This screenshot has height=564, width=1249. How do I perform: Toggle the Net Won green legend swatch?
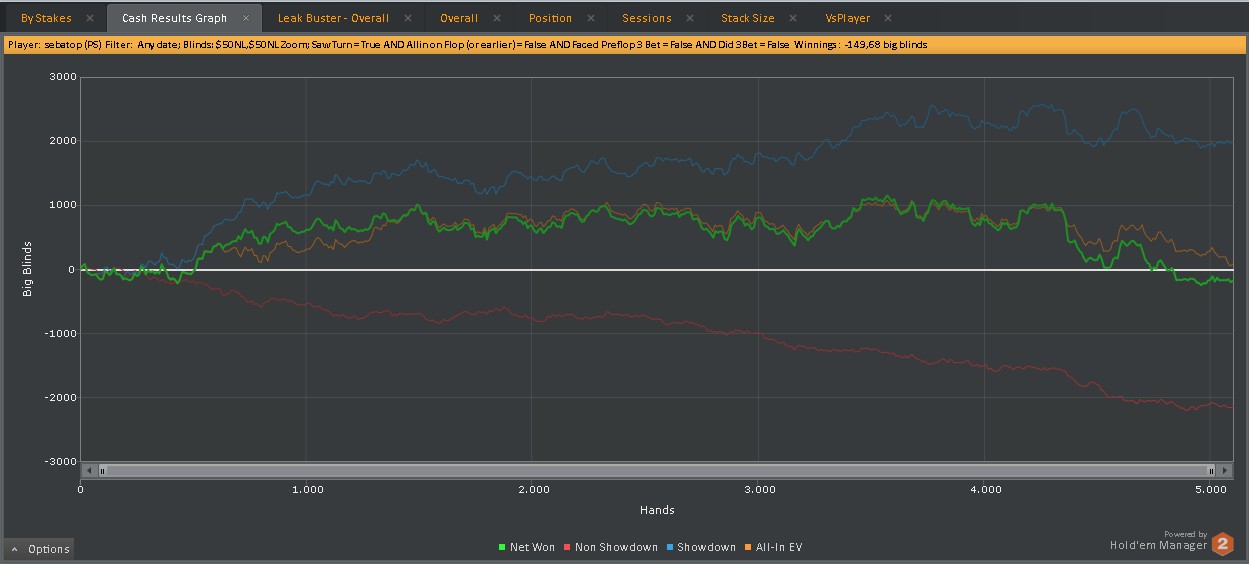[x=502, y=548]
